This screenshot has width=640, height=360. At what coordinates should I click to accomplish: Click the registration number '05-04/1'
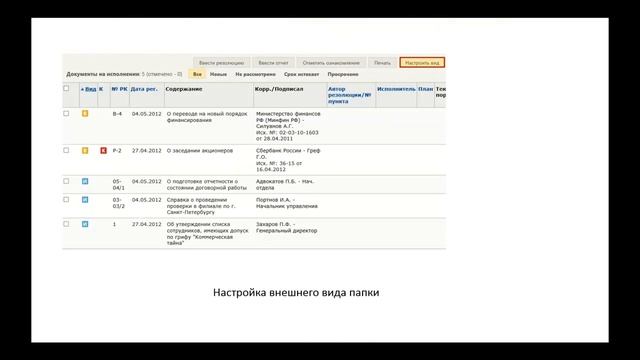coord(119,184)
